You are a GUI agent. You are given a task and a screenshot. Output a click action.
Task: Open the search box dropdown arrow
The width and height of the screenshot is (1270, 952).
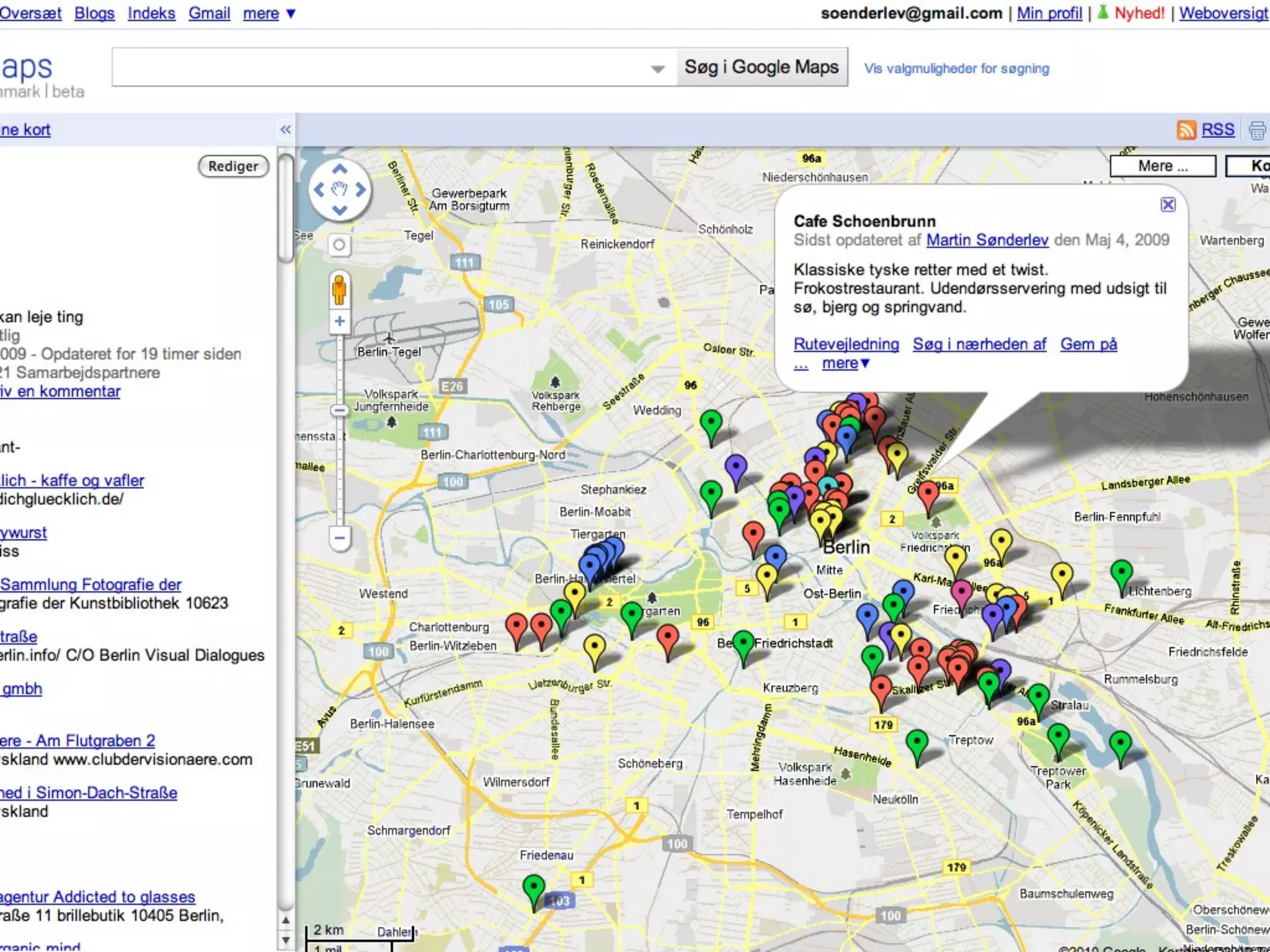pos(658,68)
